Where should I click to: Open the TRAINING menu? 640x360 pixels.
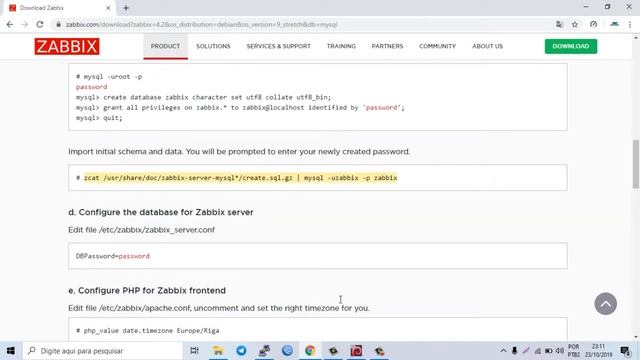pos(341,46)
